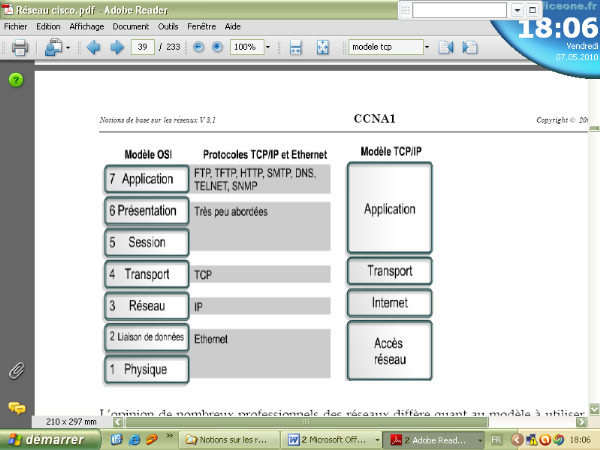
Task: Open the Aide menu
Action: (233, 26)
